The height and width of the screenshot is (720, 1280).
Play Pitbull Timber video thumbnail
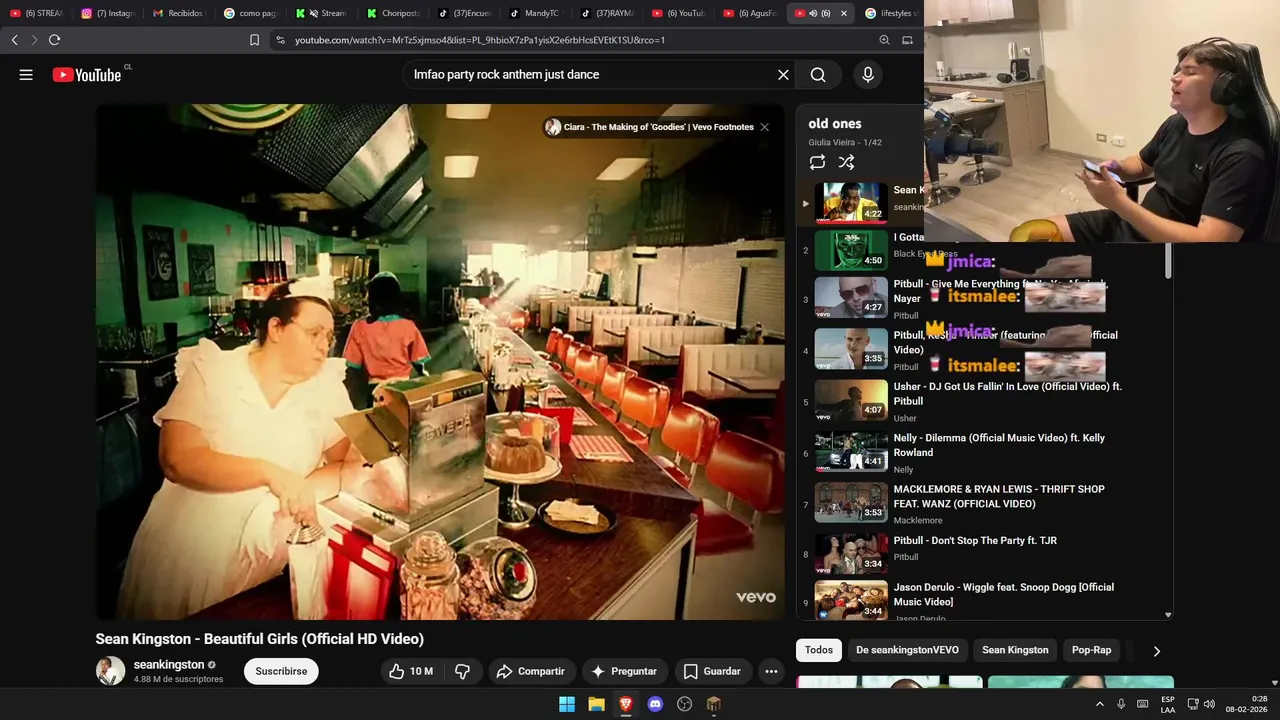[x=851, y=349]
